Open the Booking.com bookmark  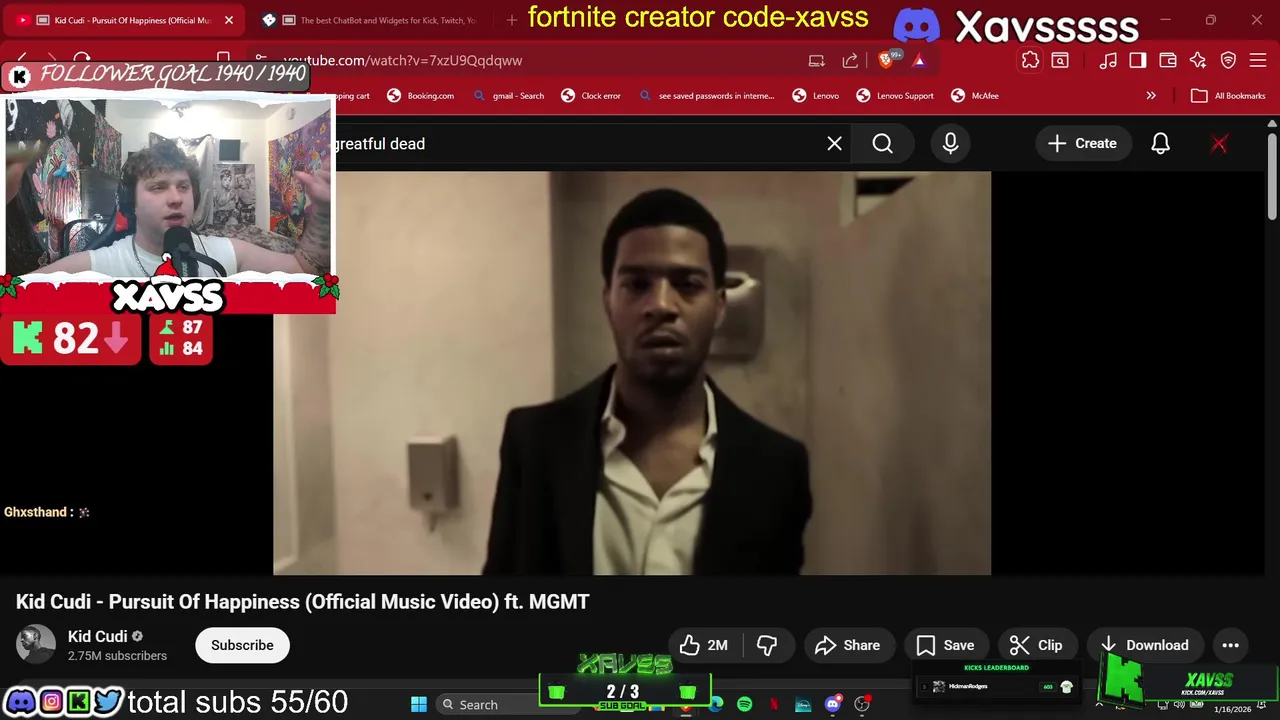420,96
